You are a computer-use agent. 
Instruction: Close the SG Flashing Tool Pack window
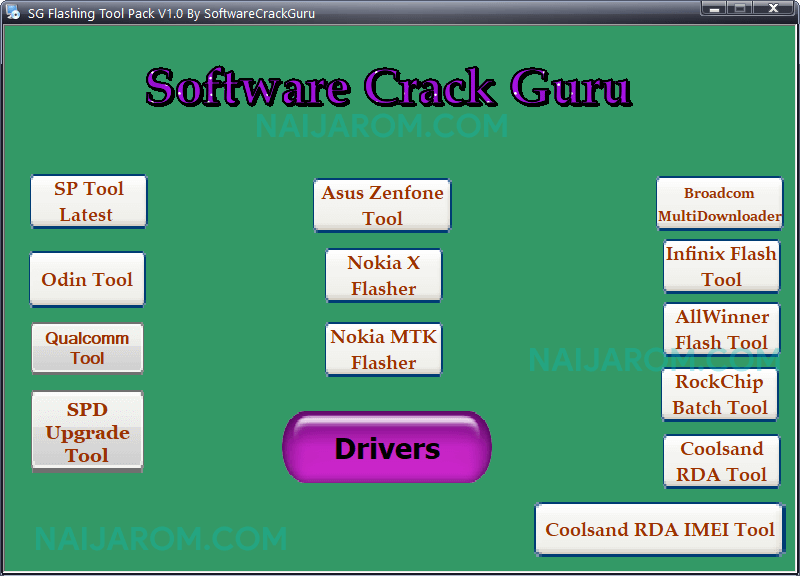[773, 8]
